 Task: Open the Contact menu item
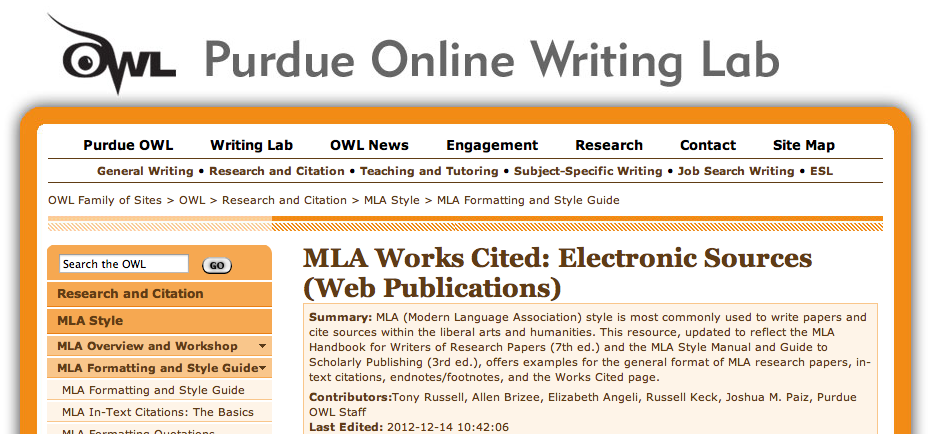(707, 145)
